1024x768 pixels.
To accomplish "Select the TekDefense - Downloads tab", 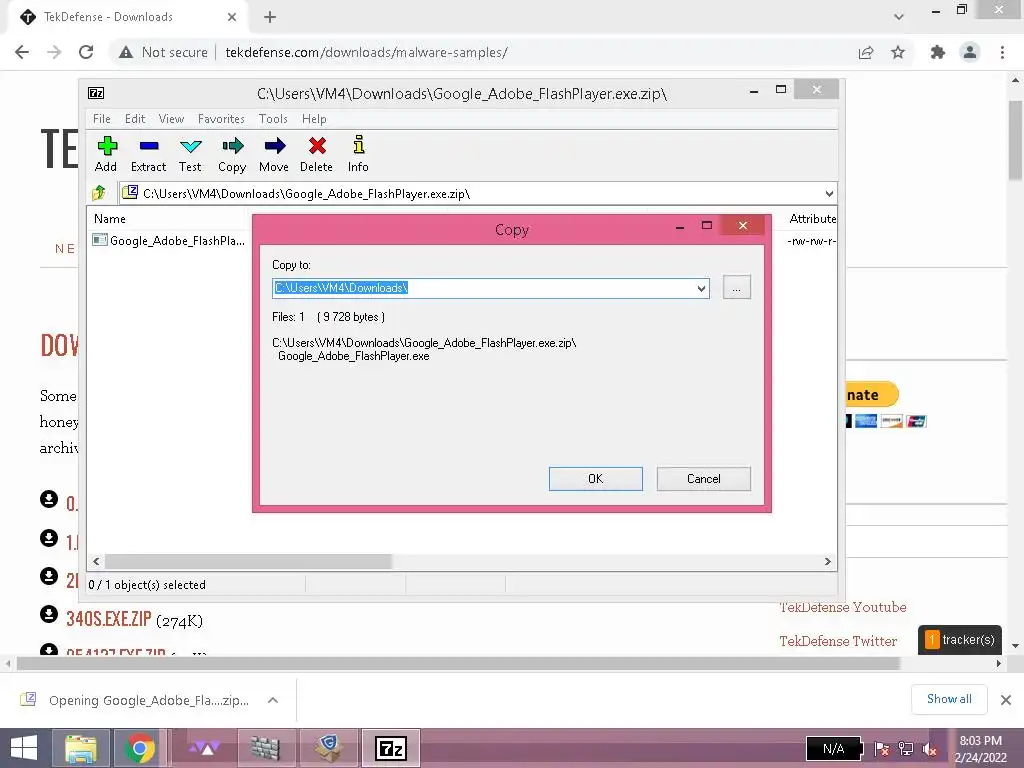I will point(127,17).
